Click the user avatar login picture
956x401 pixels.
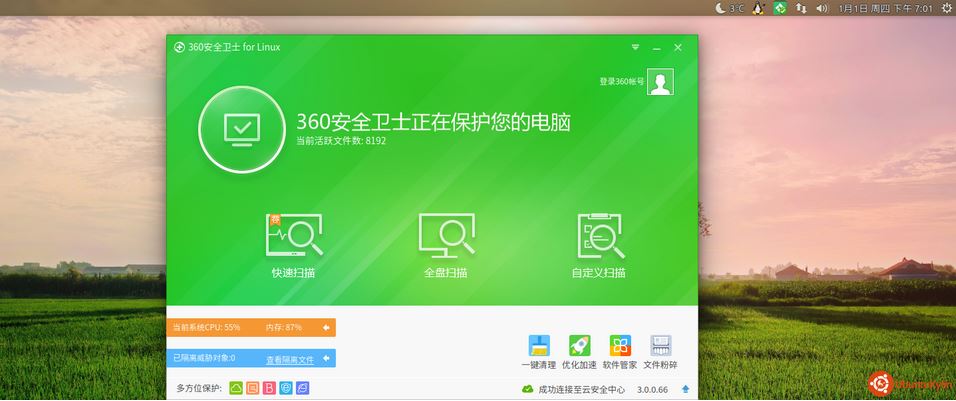[x=660, y=82]
